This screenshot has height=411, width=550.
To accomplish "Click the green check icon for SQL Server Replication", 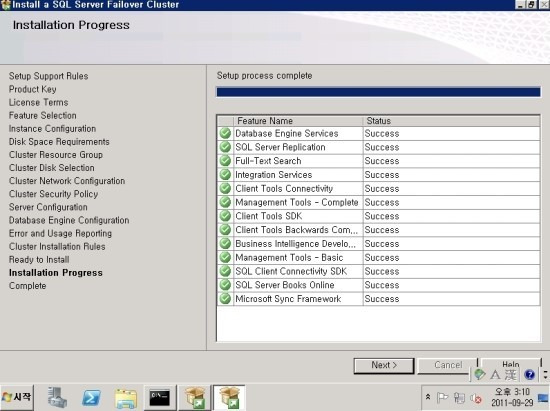I will click(225, 147).
